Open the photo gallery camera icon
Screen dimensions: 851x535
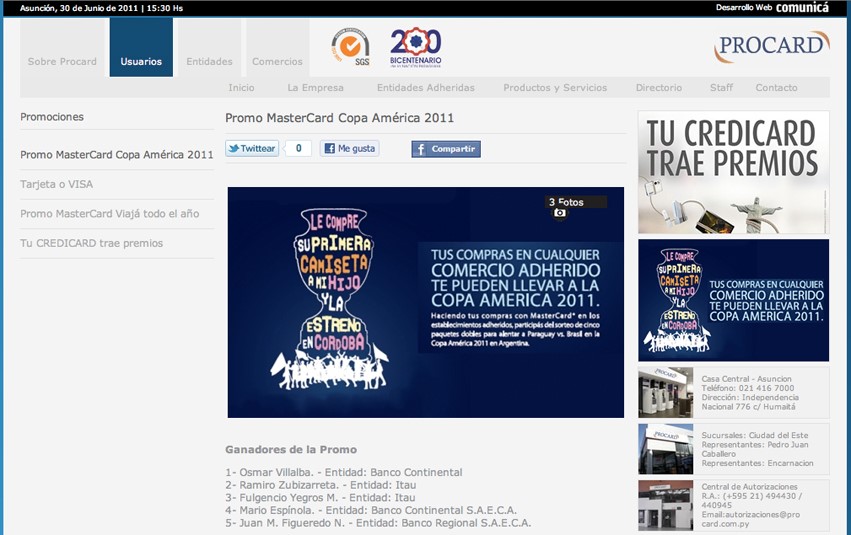[x=560, y=213]
